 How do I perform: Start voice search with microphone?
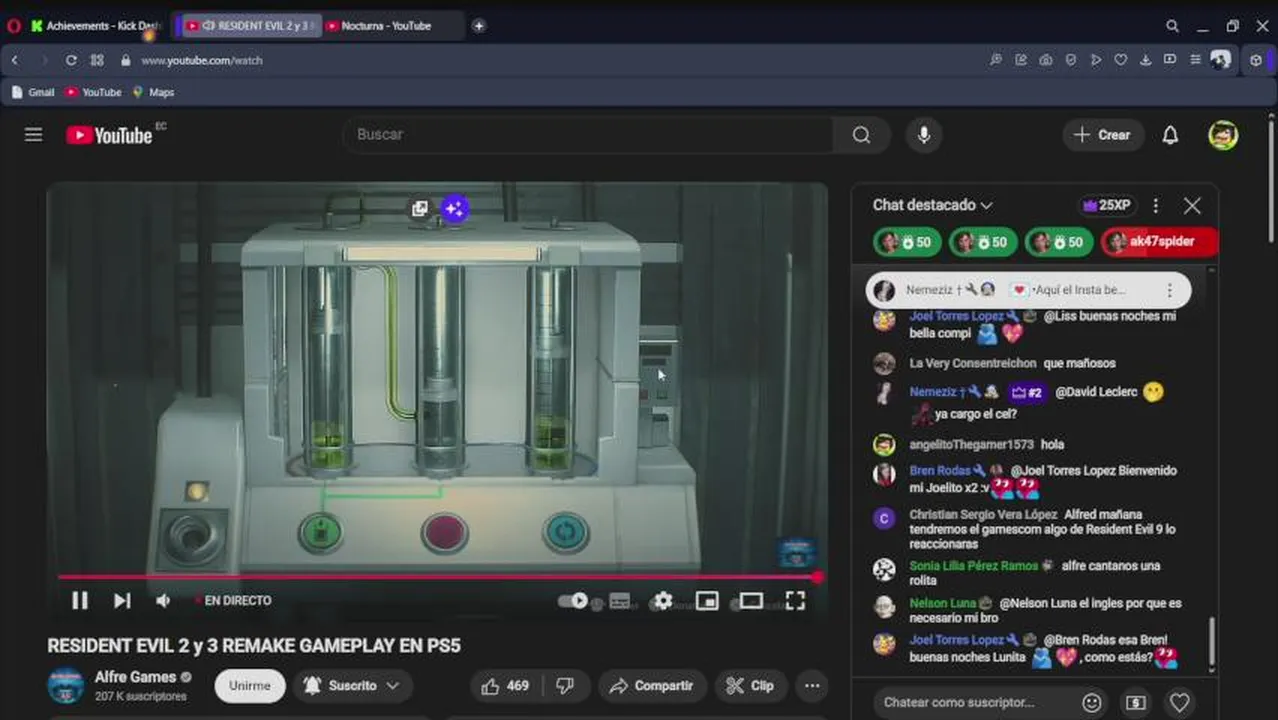point(924,135)
